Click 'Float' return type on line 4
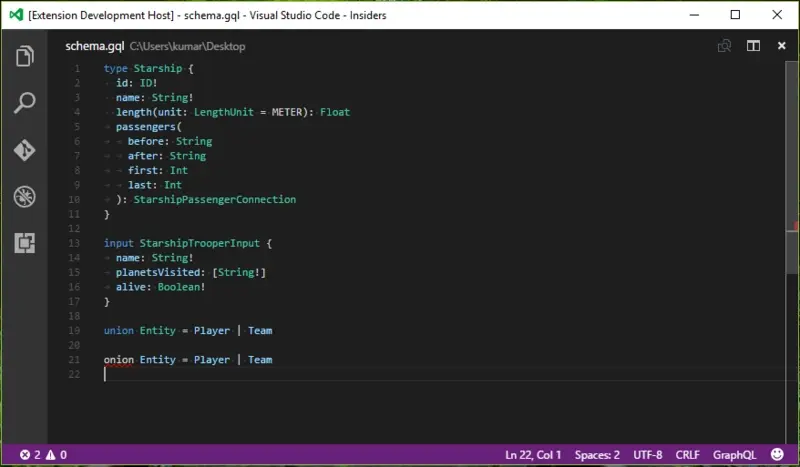The image size is (800, 467). click(335, 112)
